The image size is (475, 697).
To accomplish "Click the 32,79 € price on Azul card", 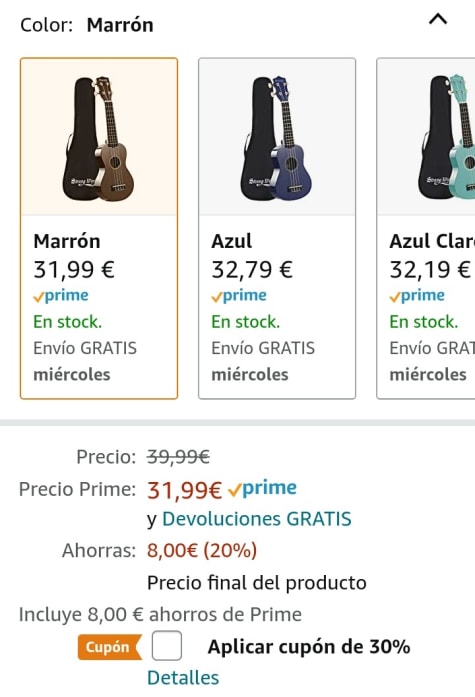I will tap(252, 269).
